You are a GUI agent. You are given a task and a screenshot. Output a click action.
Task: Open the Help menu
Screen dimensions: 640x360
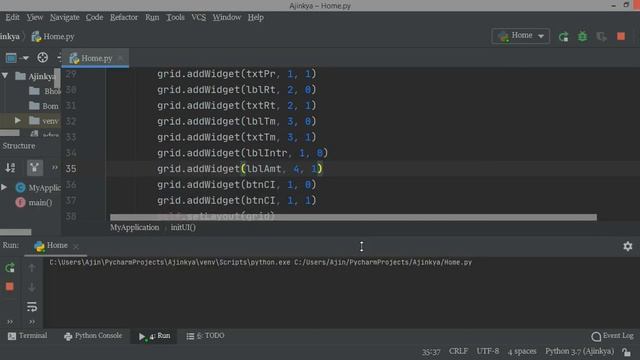pyautogui.click(x=256, y=17)
